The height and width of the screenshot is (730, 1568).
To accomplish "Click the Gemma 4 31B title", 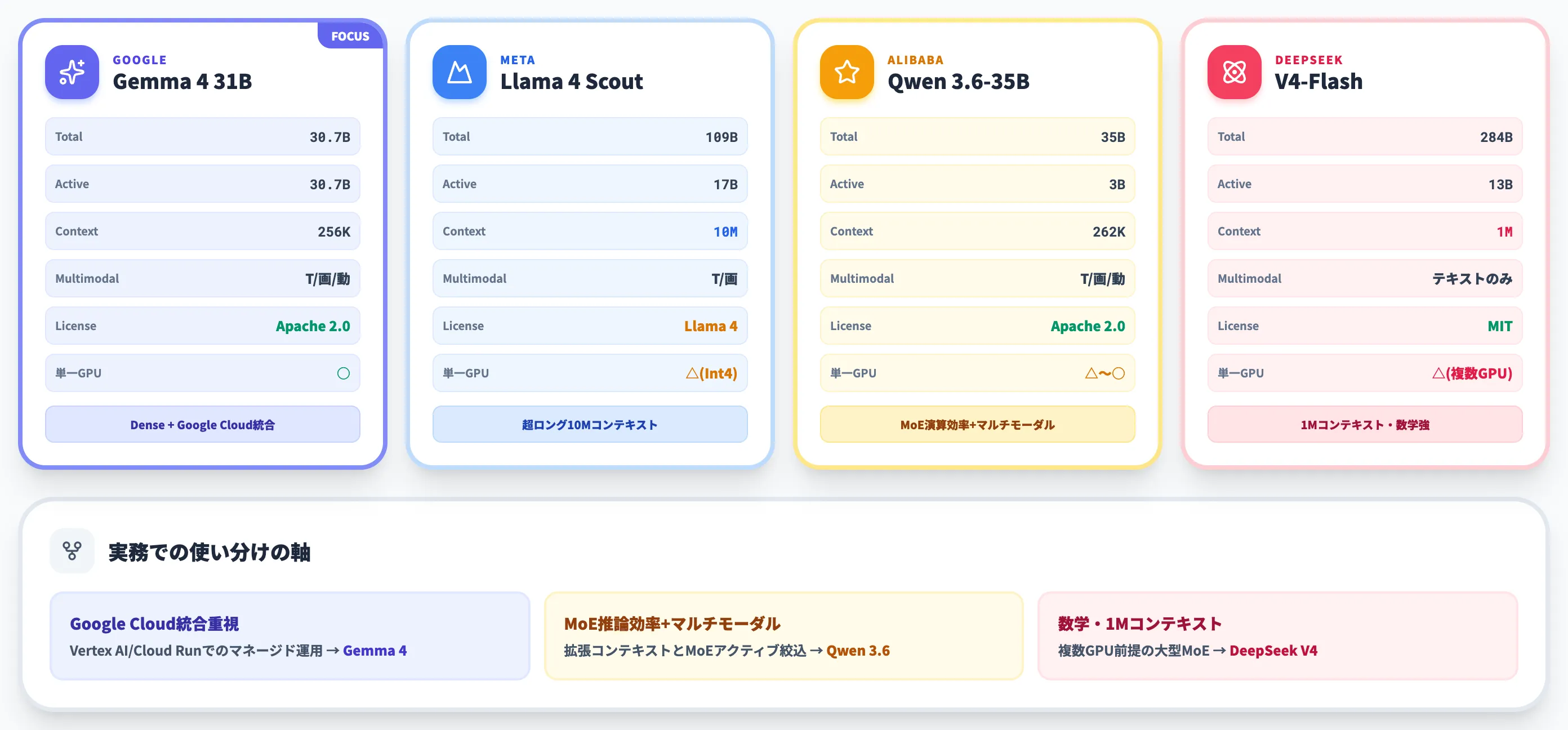I will coord(182,81).
